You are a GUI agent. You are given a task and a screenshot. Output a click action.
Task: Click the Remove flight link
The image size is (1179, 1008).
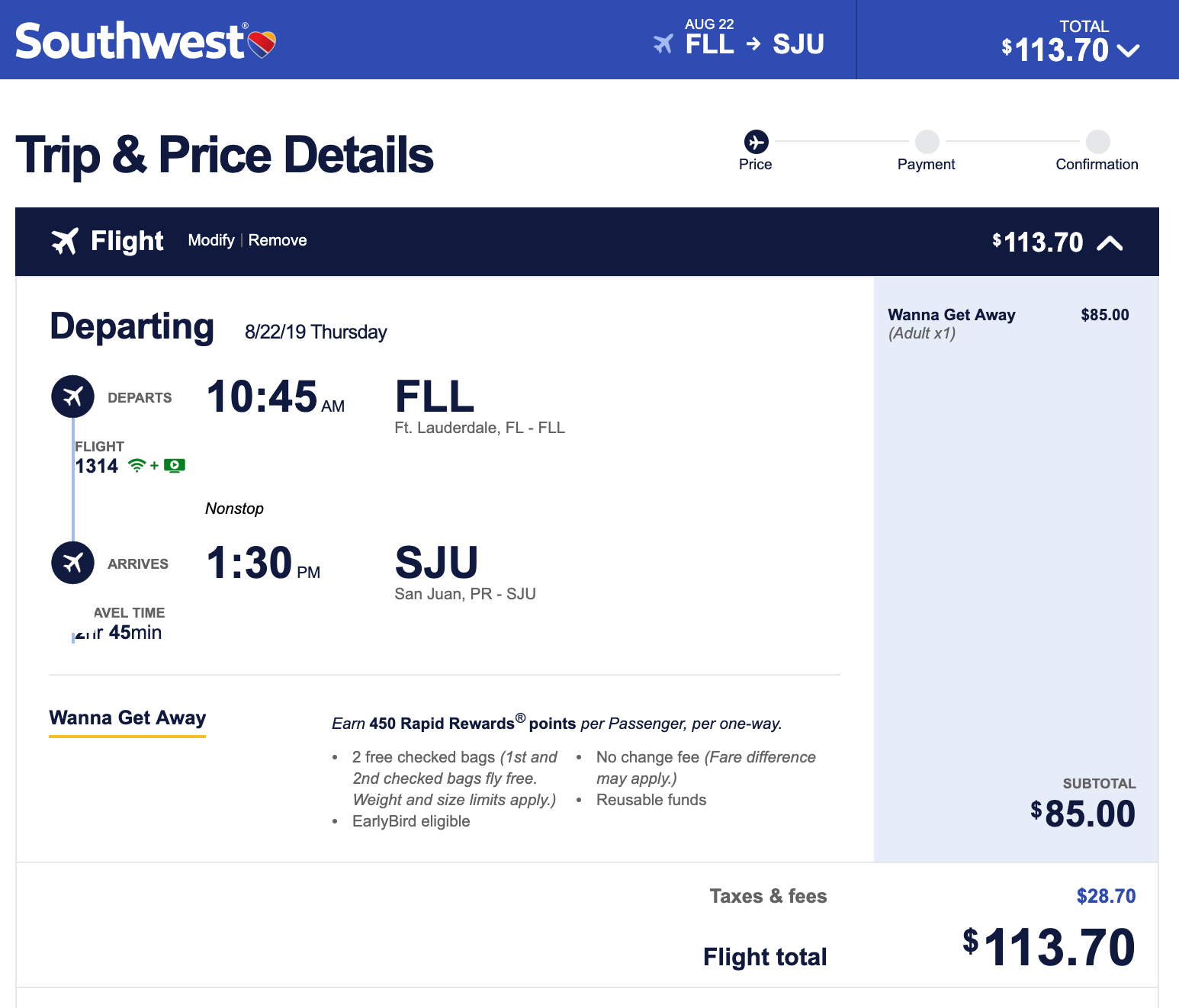pos(278,240)
